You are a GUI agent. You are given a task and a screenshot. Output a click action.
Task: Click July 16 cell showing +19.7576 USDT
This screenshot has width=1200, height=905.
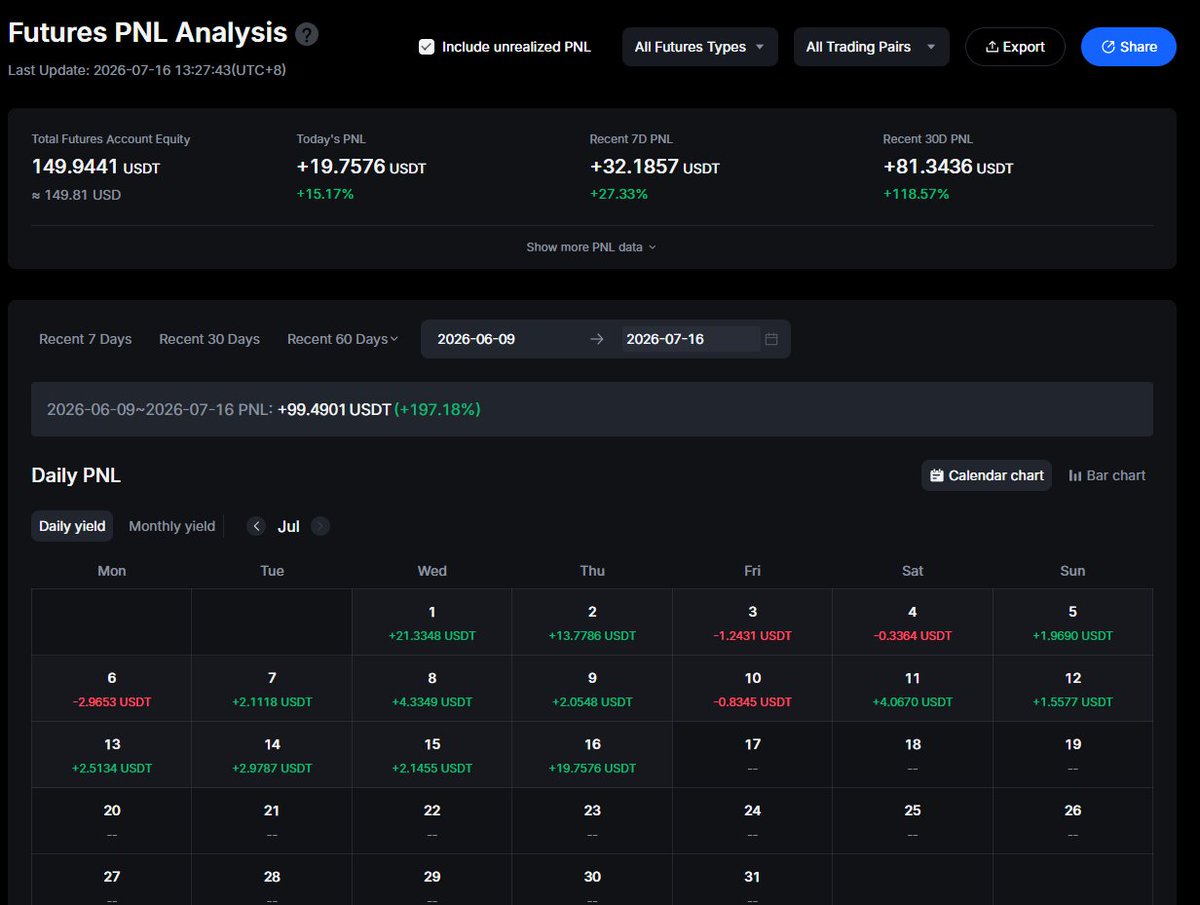pos(592,754)
